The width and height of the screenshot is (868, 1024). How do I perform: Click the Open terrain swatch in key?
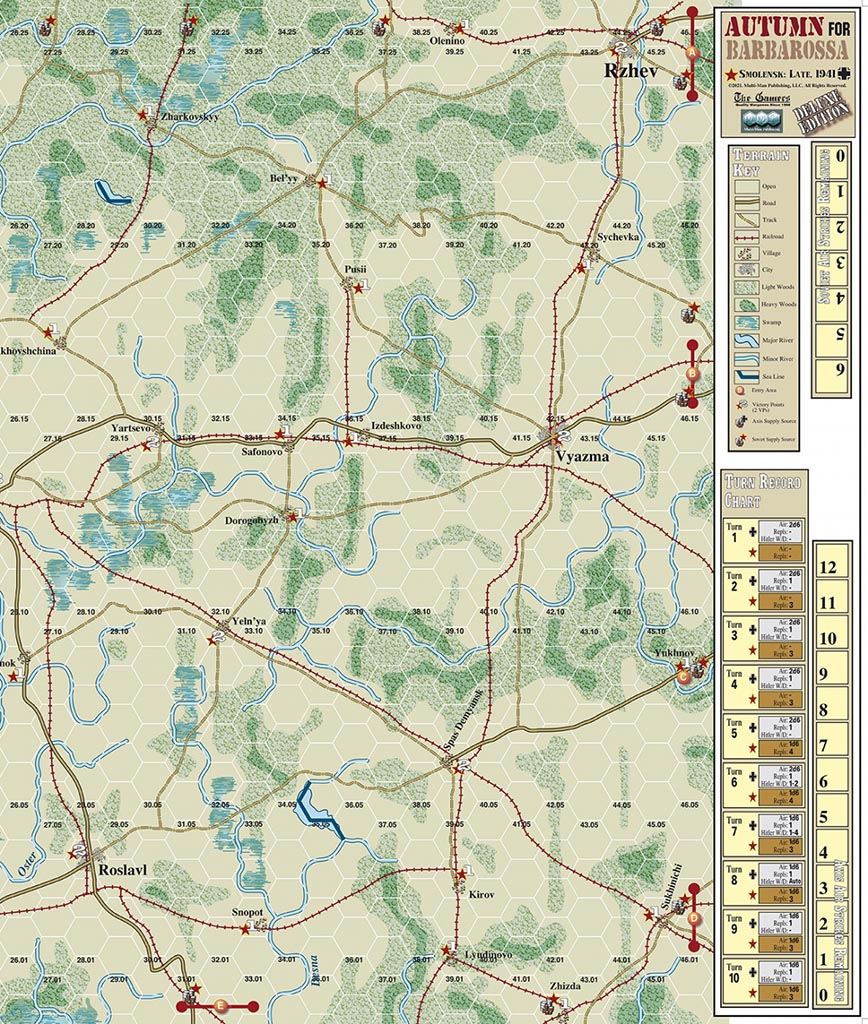tap(745, 186)
